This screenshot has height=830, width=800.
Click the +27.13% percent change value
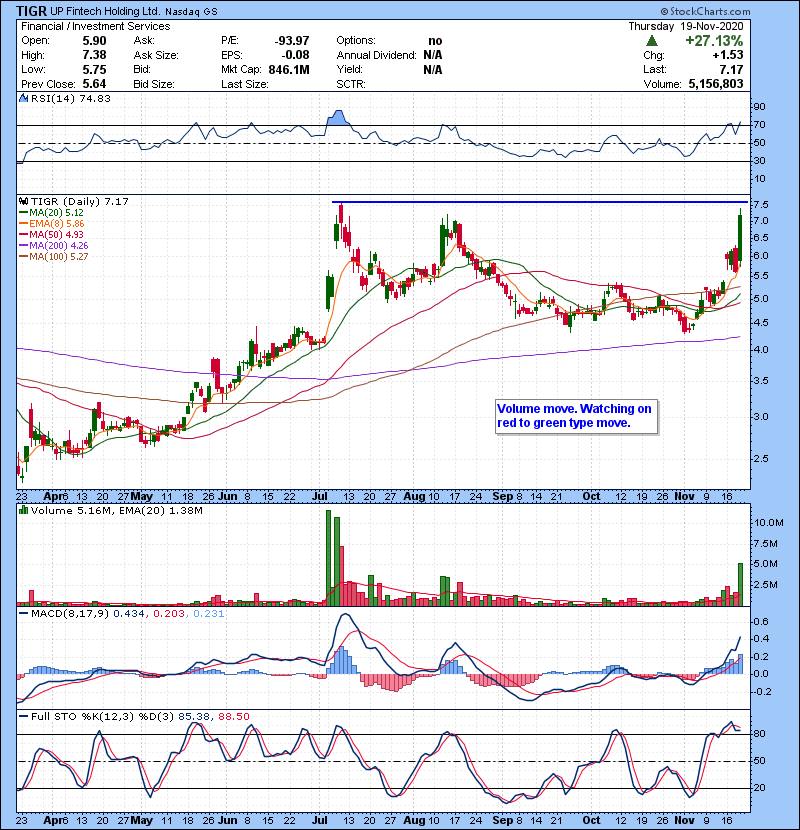click(x=714, y=41)
